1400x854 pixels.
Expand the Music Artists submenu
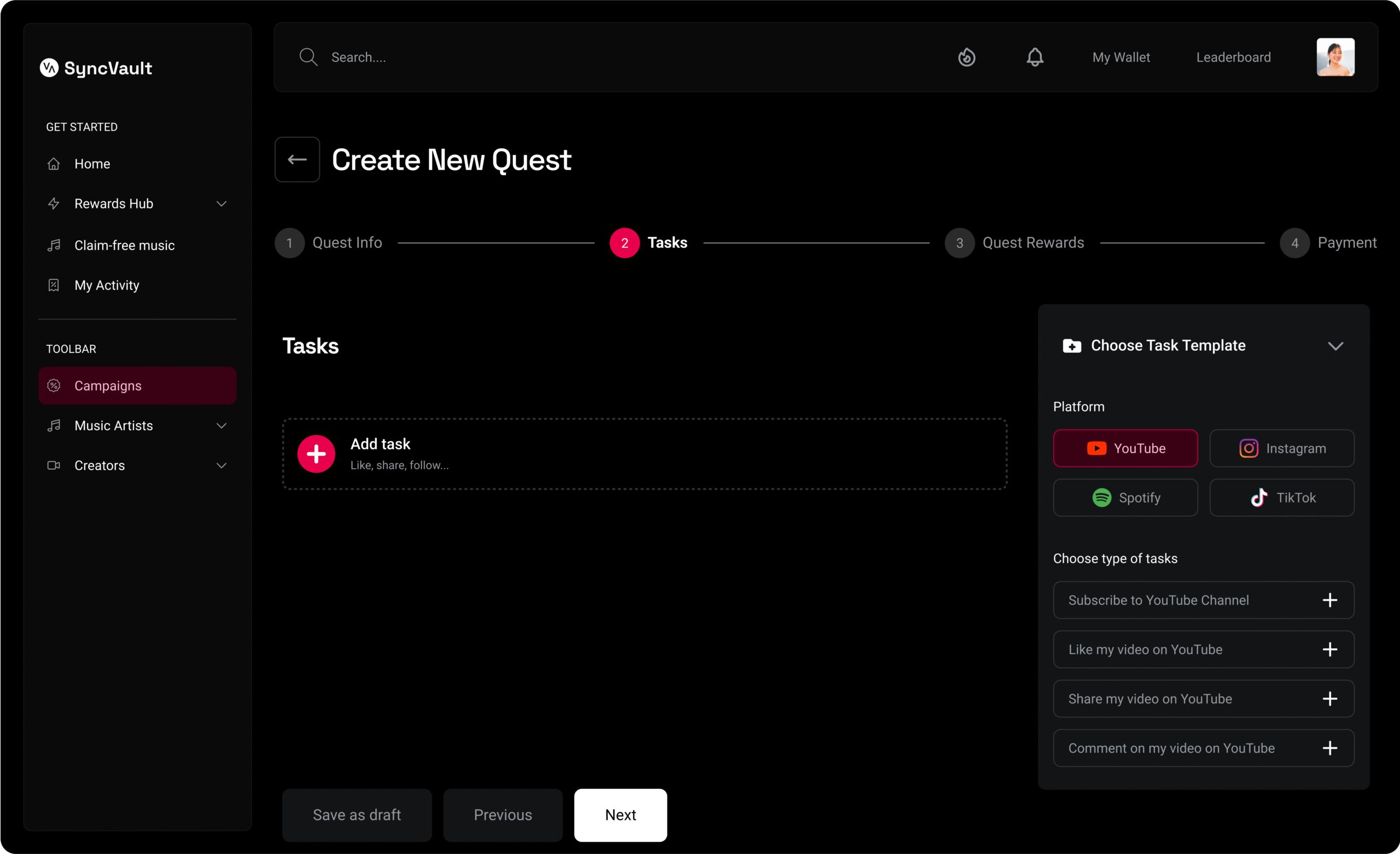pos(221,425)
